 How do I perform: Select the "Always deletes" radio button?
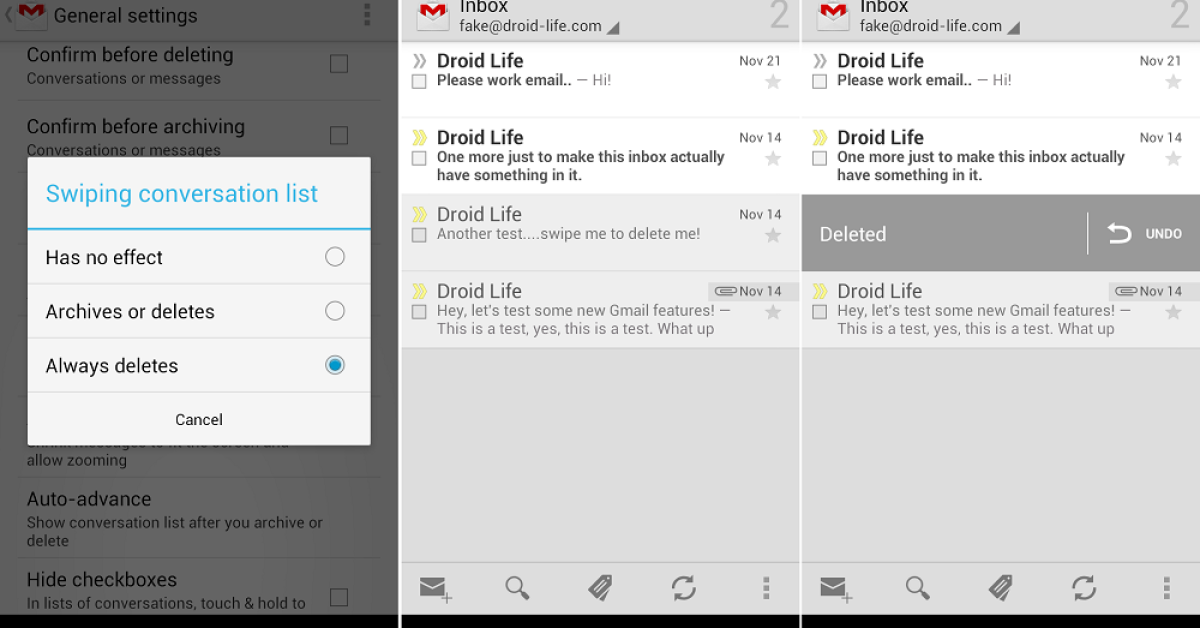335,365
